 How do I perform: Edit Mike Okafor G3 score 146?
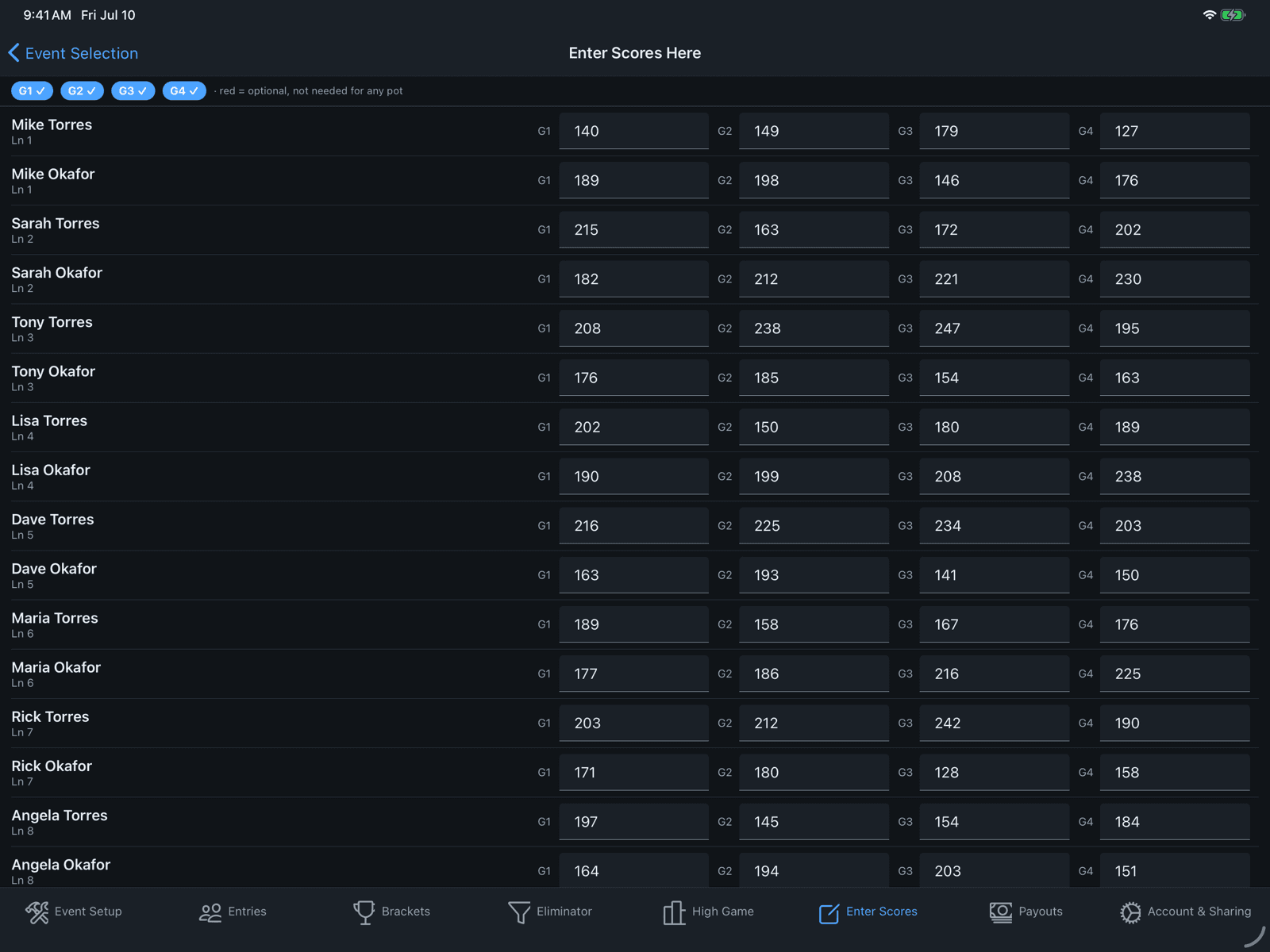[x=994, y=180]
